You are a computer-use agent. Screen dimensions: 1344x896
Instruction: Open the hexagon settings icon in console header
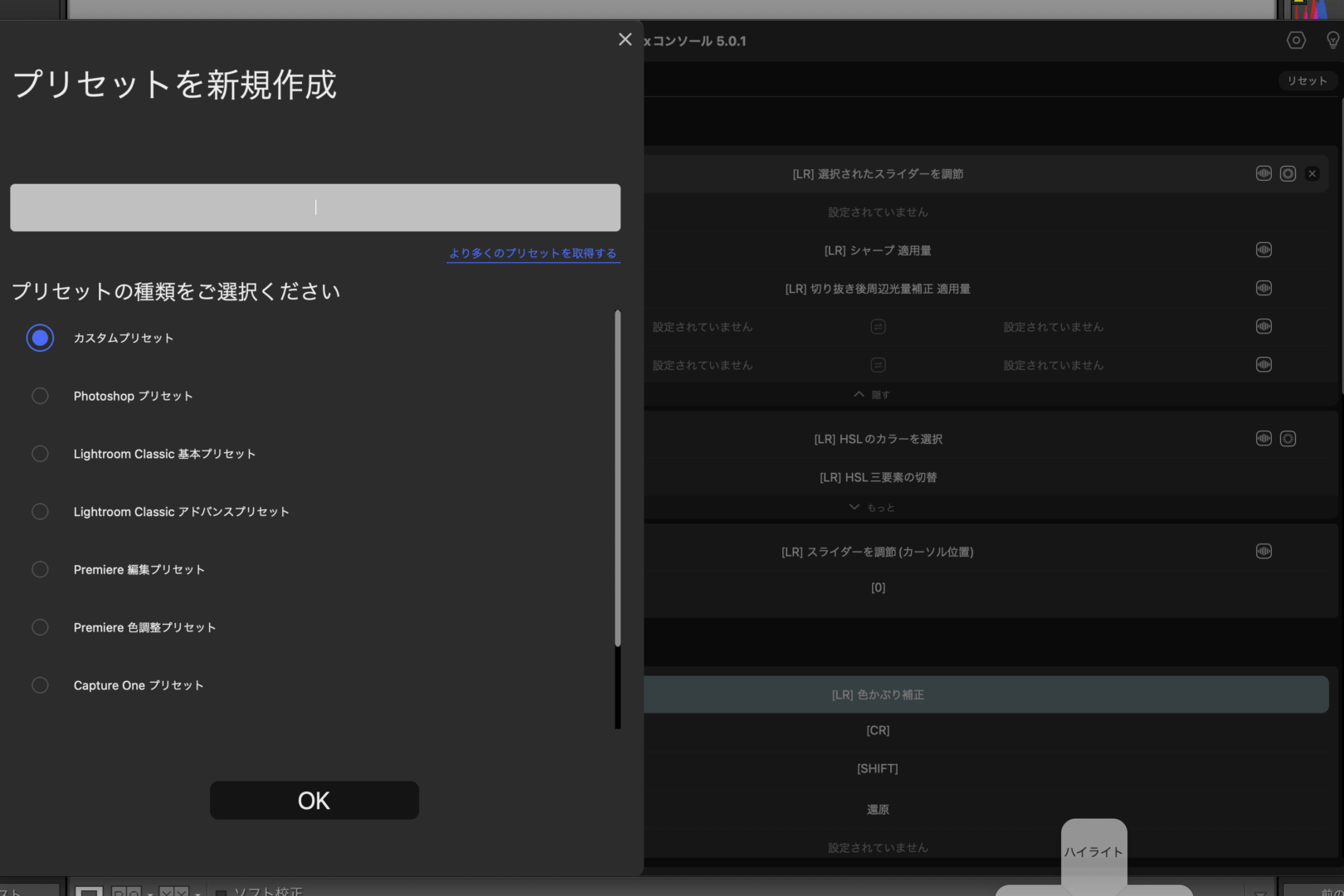(1296, 40)
